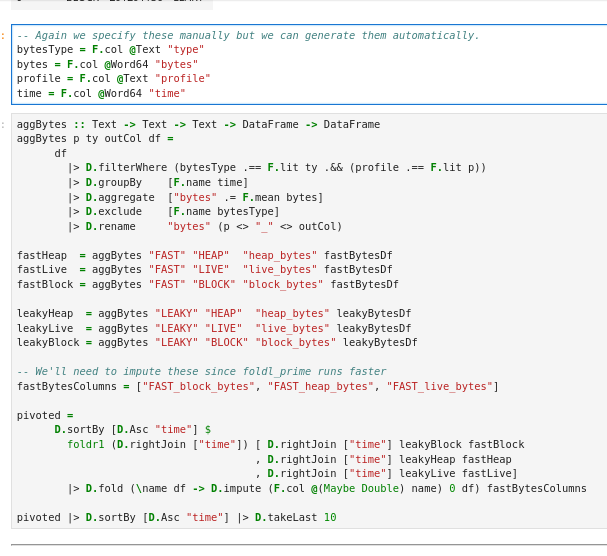
Task: Click the fastBlock definition line
Action: [x=207, y=284]
